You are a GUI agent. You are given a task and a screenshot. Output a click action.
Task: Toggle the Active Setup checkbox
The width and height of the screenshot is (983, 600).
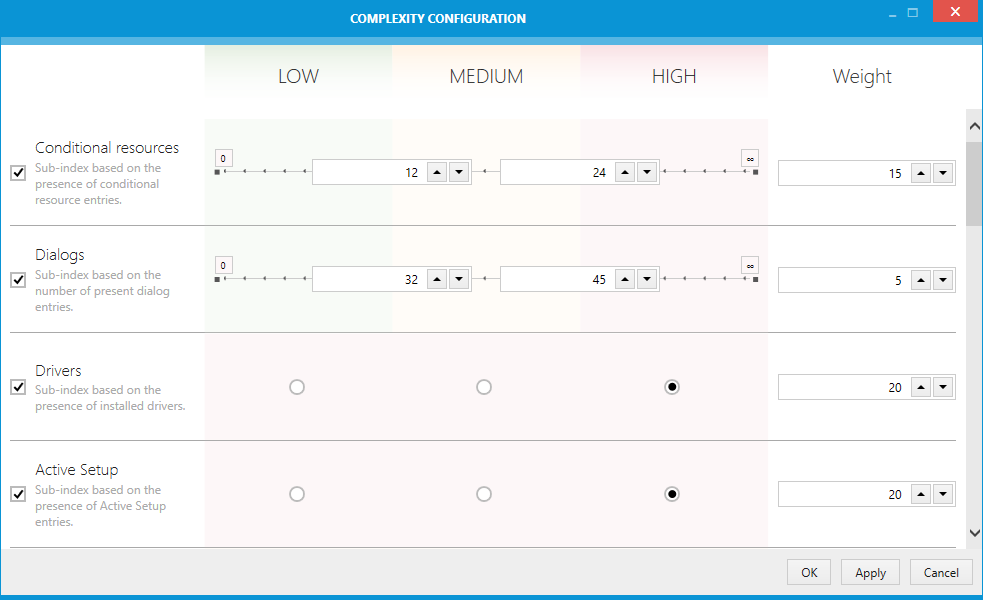[x=17, y=493]
